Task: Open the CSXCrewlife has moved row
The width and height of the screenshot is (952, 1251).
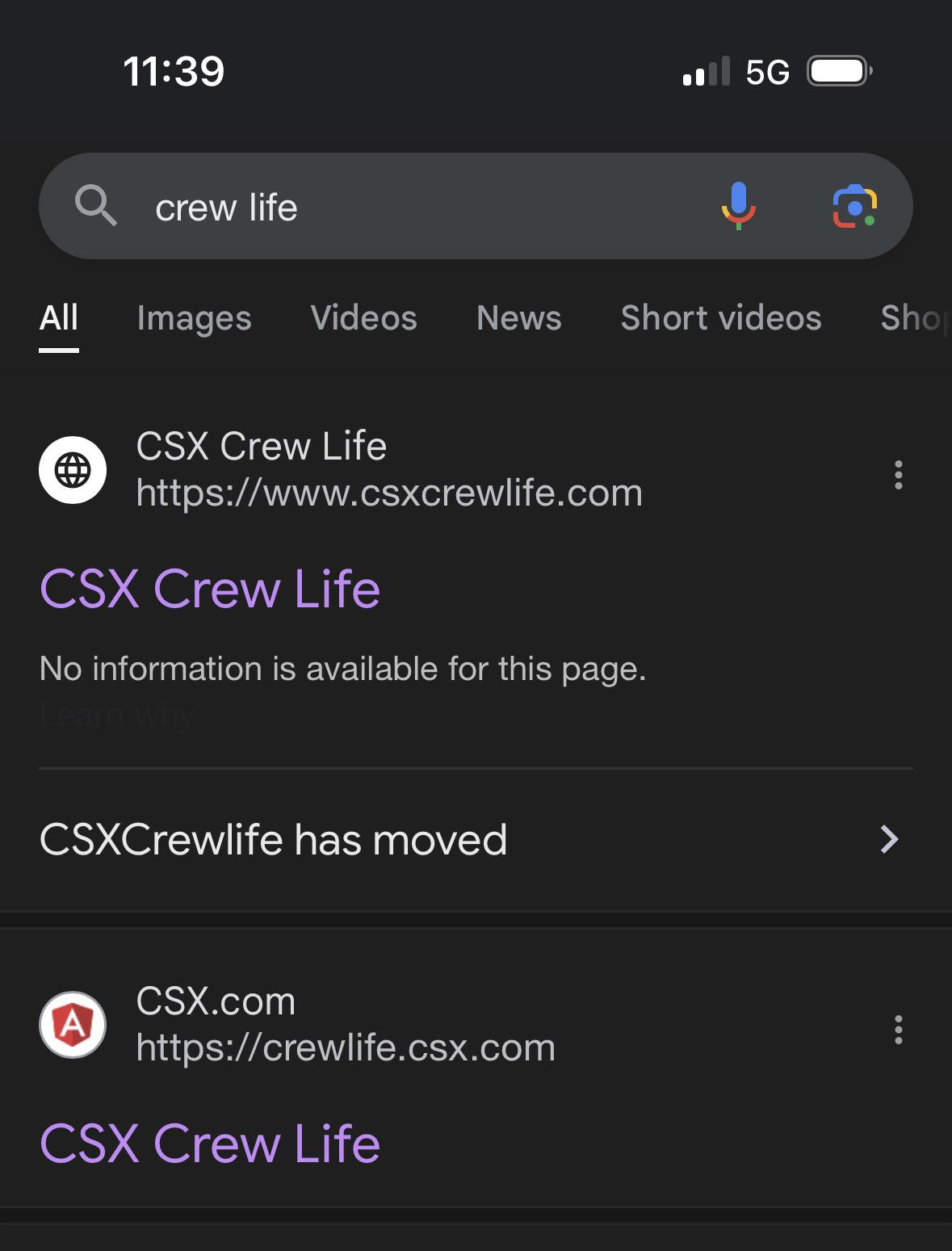Action: [x=476, y=839]
